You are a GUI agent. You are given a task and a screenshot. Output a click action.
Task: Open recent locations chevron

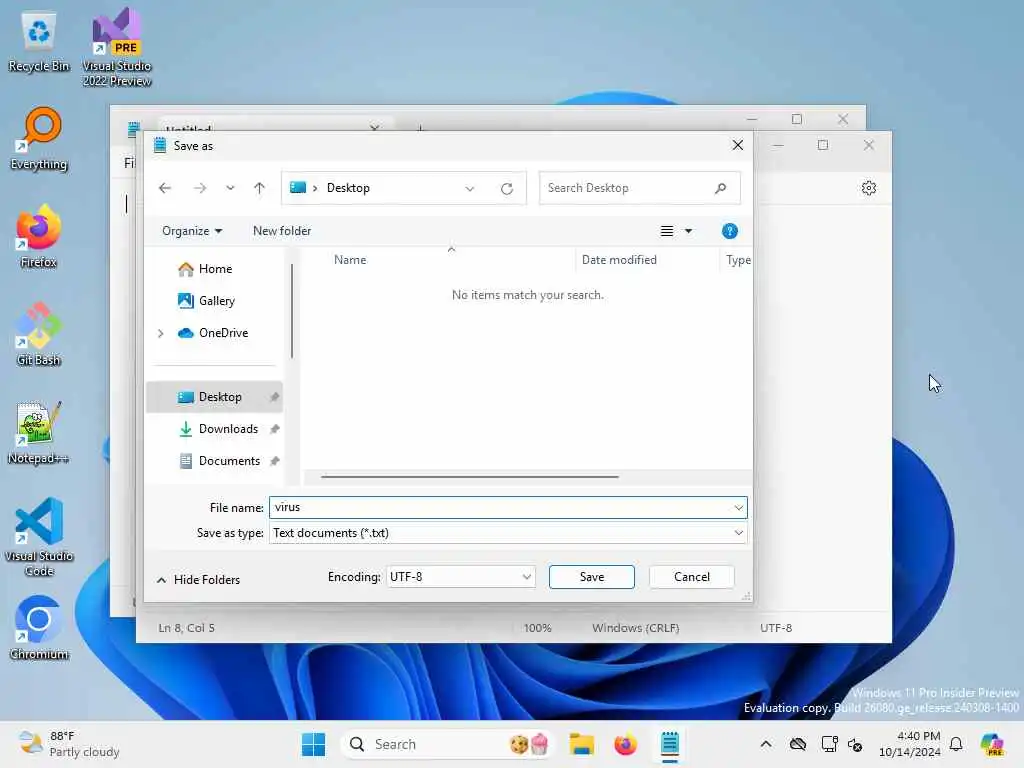[230, 188]
